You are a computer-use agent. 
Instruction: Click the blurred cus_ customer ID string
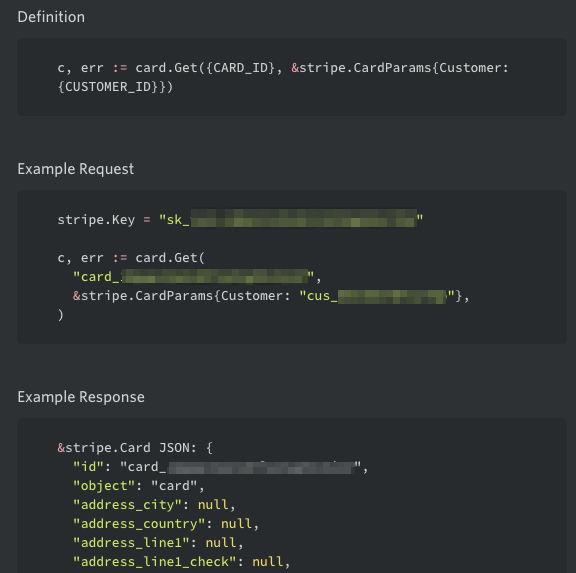pos(377,296)
